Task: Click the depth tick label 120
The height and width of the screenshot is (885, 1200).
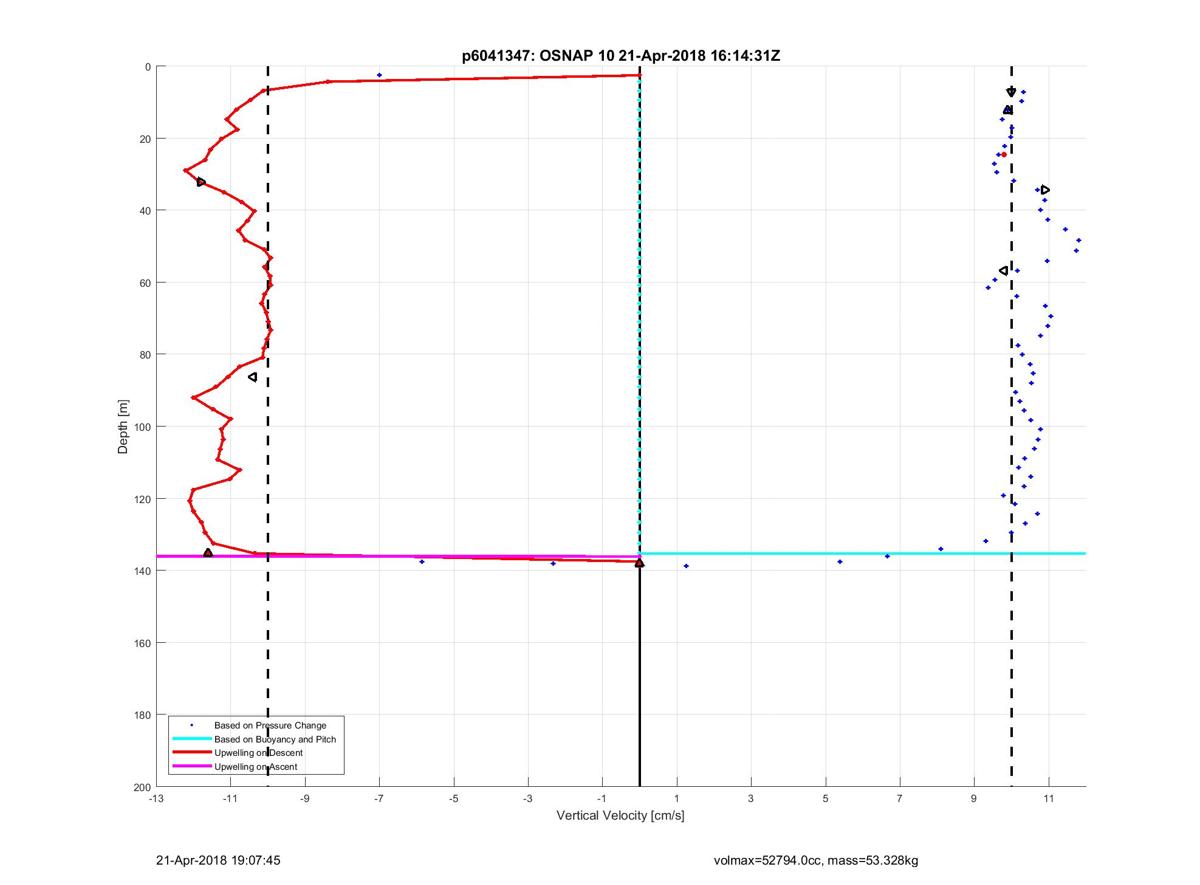Action: tap(141, 499)
